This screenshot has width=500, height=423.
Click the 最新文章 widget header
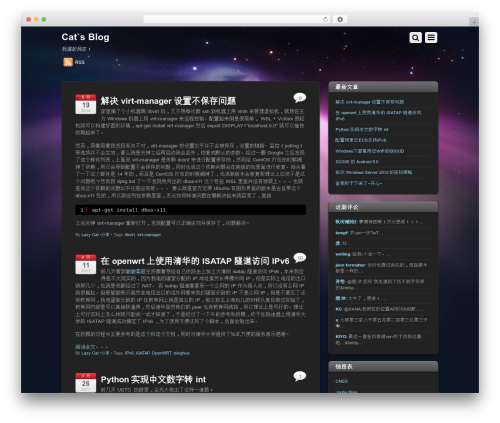click(383, 87)
